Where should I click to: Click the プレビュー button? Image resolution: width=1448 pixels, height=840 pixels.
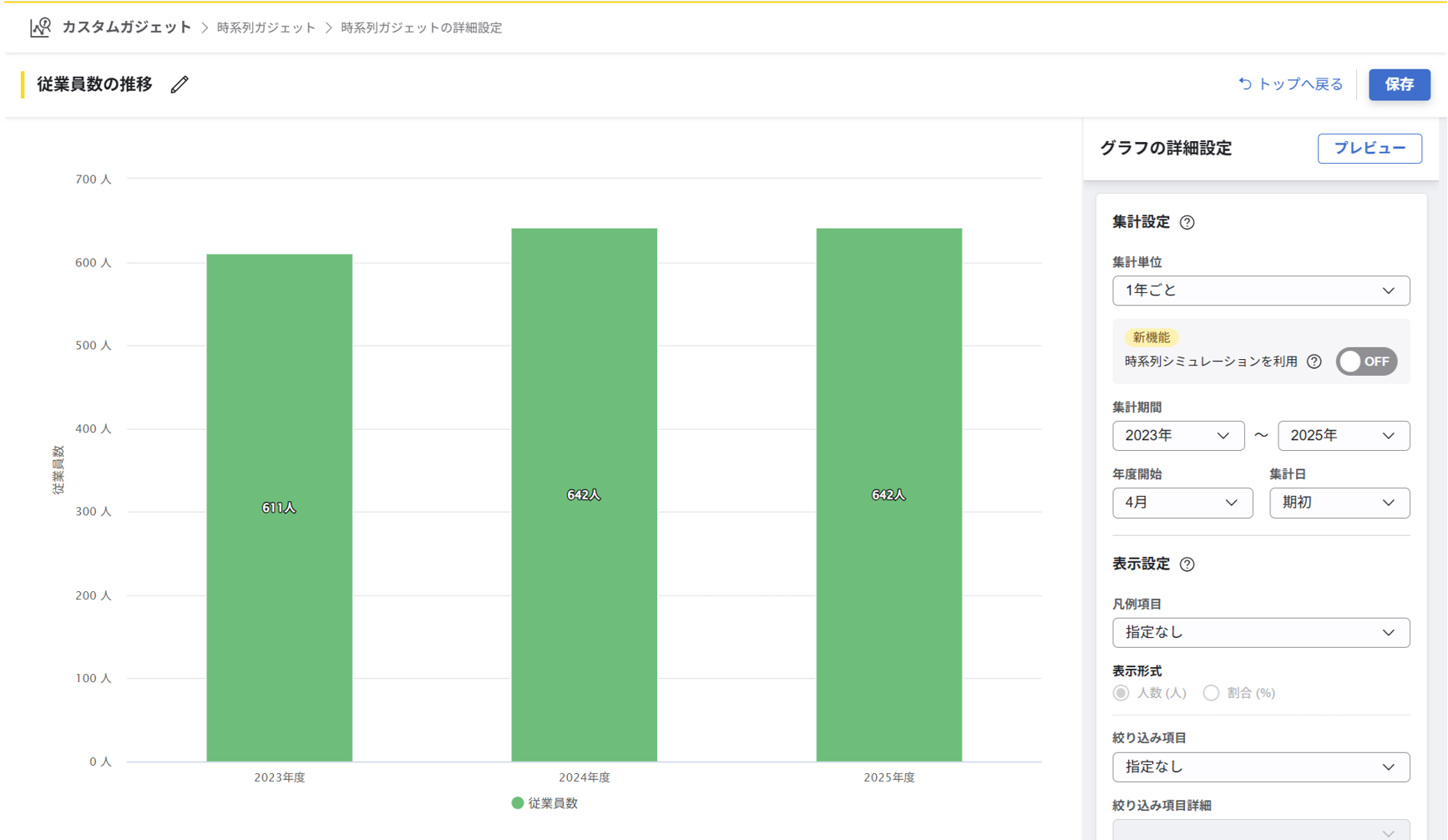[1369, 149]
